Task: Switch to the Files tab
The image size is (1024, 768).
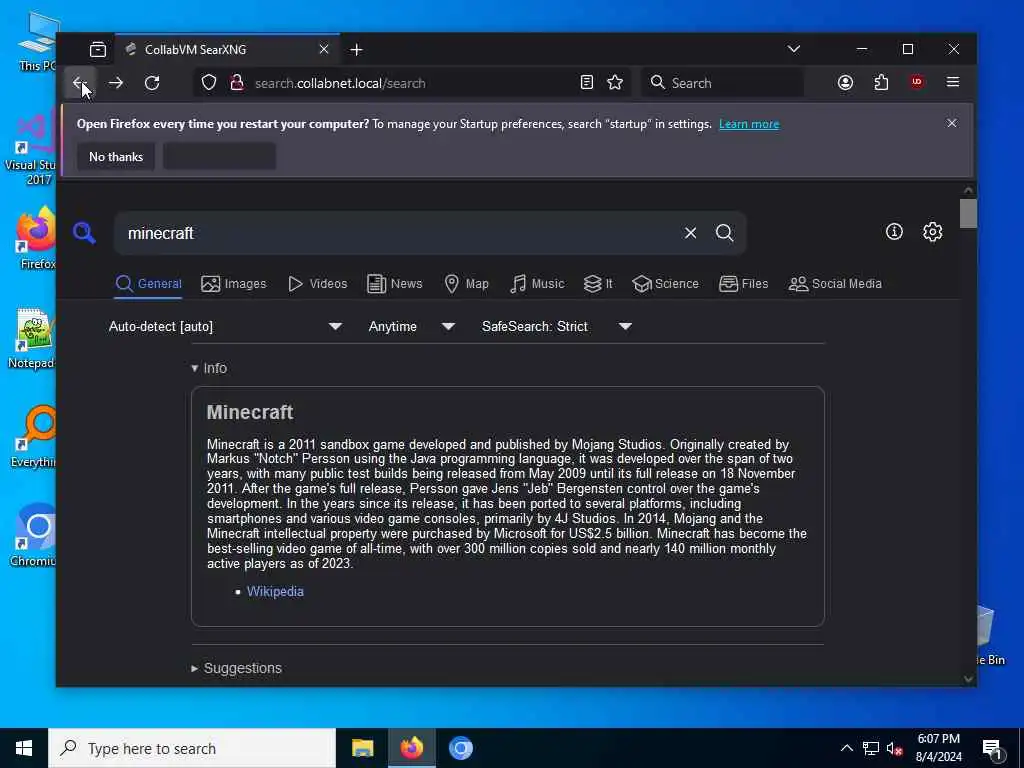Action: (743, 284)
